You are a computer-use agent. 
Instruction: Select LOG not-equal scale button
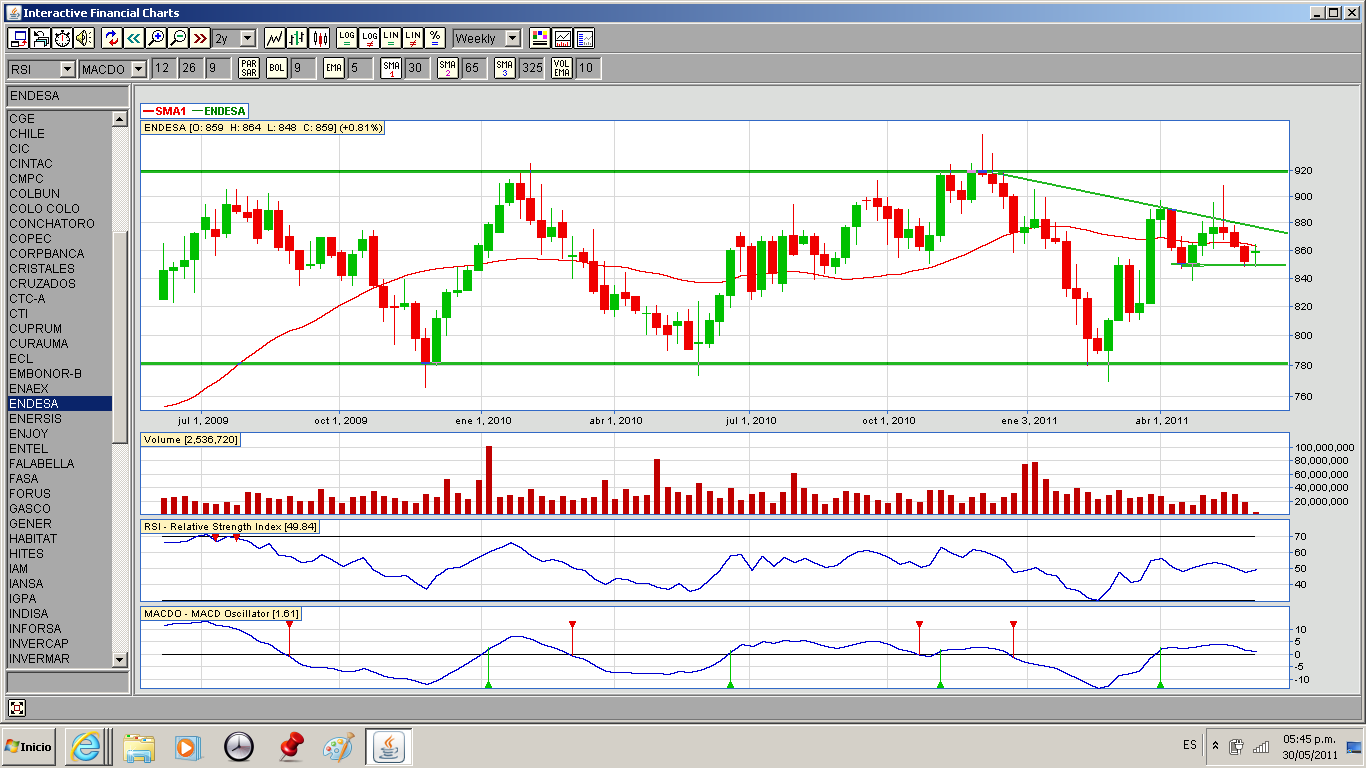(369, 38)
